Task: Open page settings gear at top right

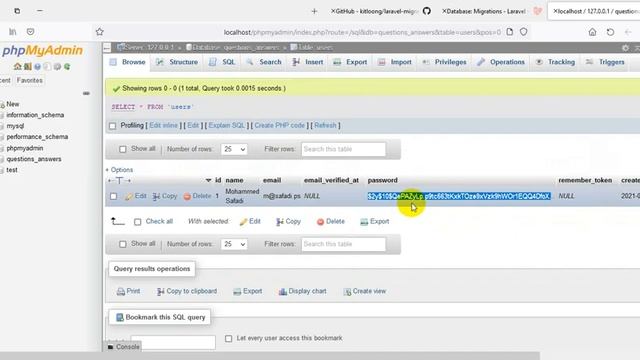Action: (x=625, y=48)
